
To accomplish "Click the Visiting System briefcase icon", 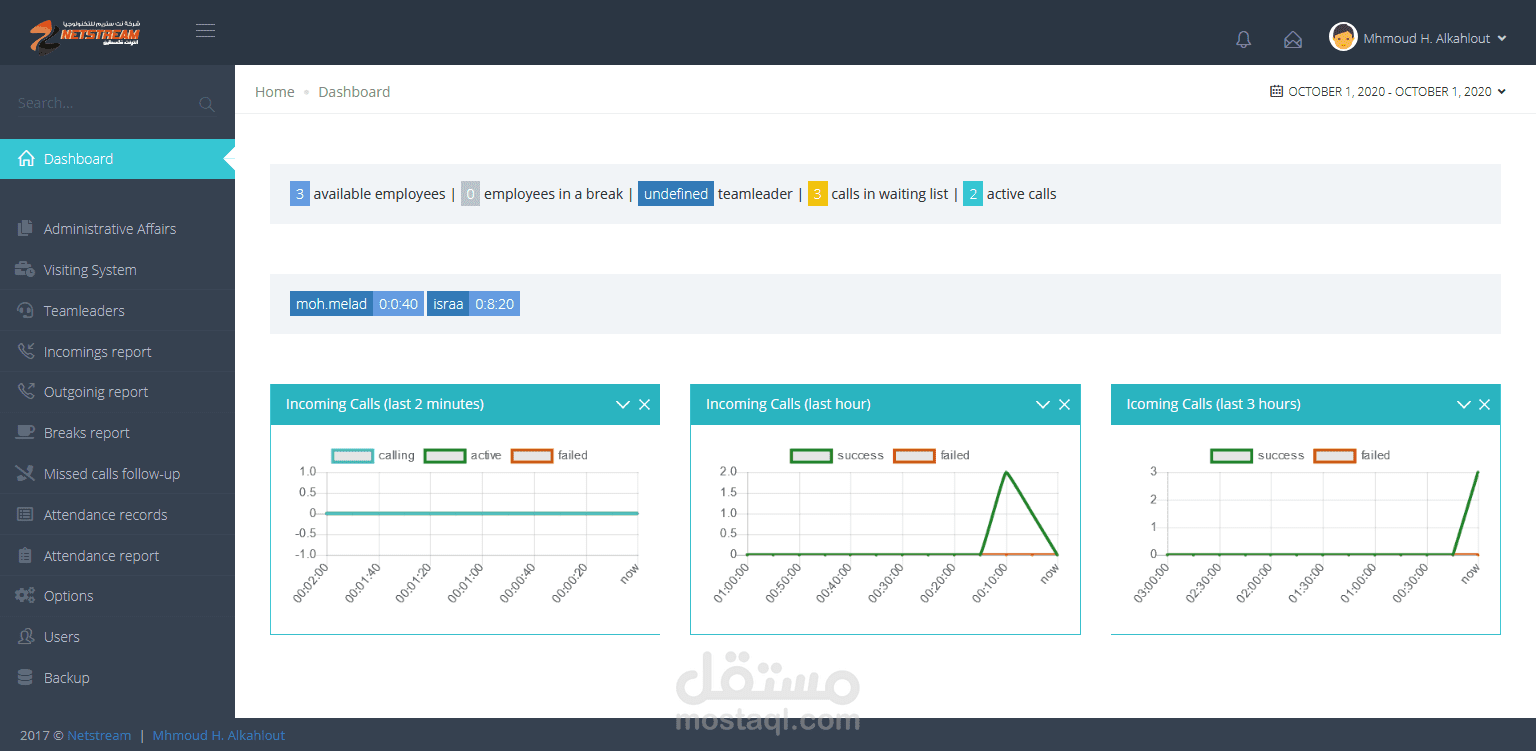I will (x=25, y=269).
